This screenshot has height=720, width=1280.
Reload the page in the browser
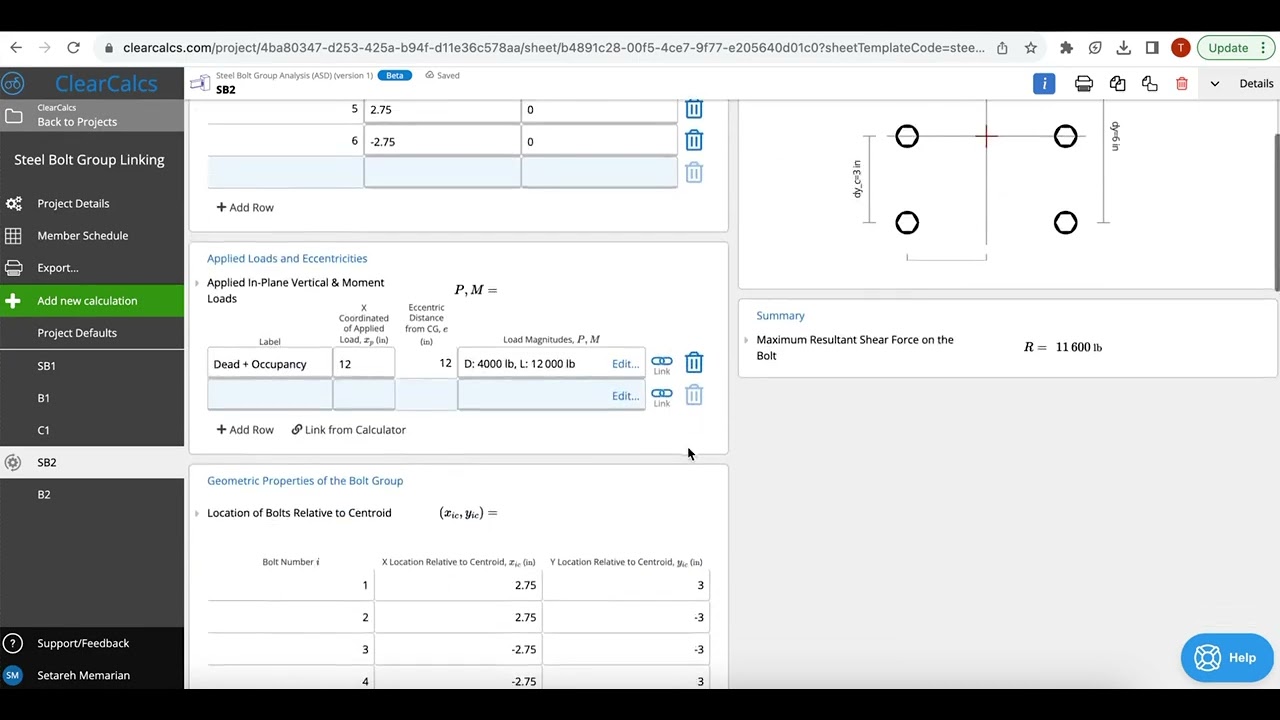pos(73,48)
